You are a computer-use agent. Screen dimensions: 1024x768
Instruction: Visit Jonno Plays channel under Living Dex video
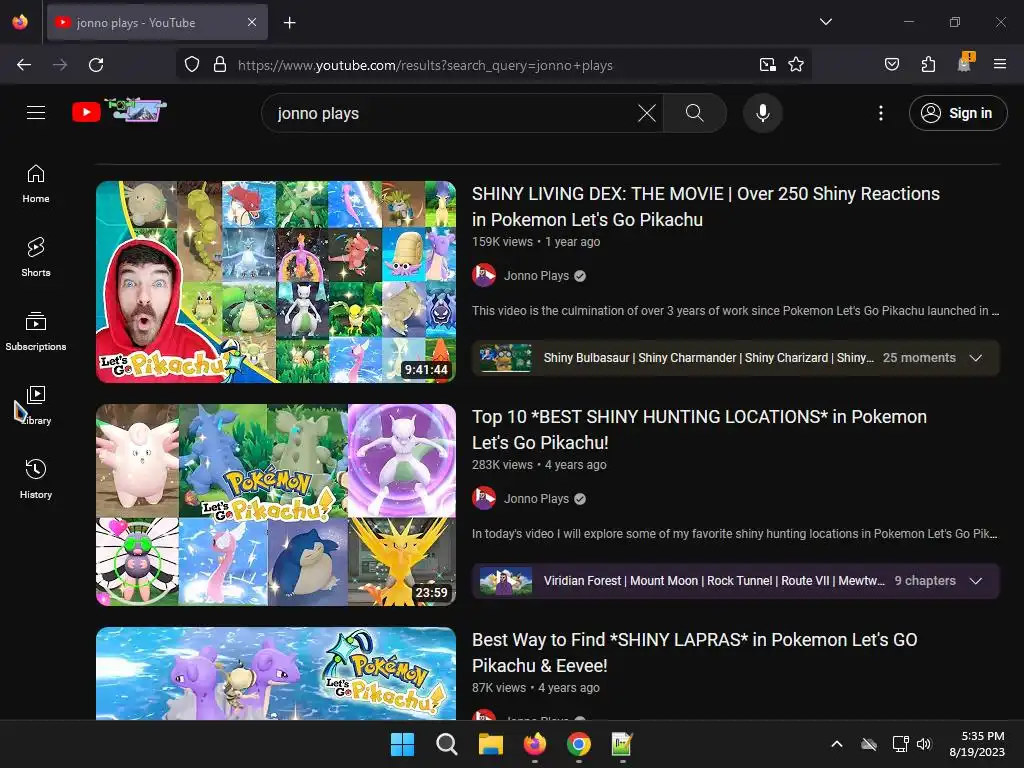click(536, 276)
